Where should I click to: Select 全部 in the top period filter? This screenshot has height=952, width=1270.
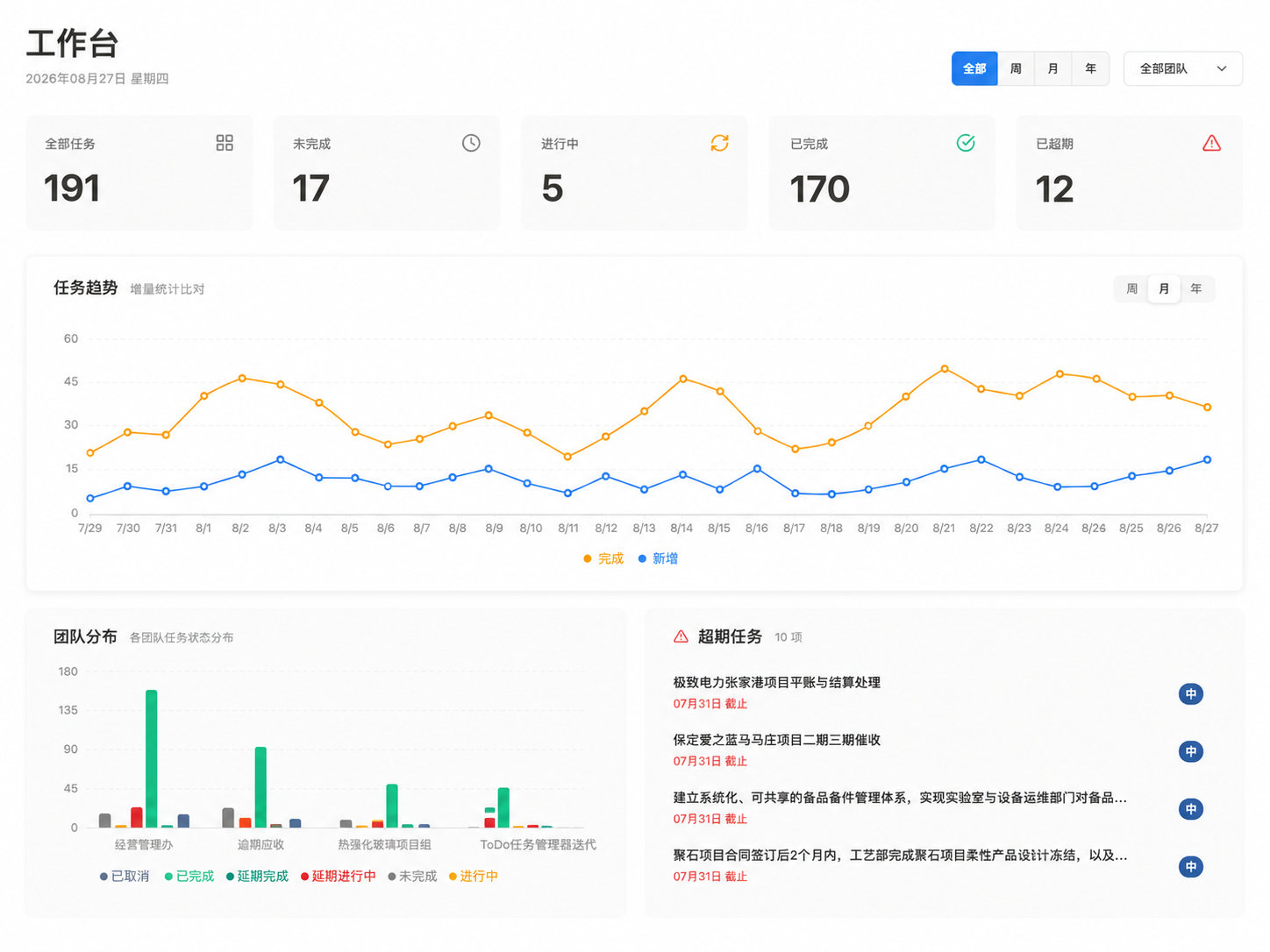click(x=974, y=68)
